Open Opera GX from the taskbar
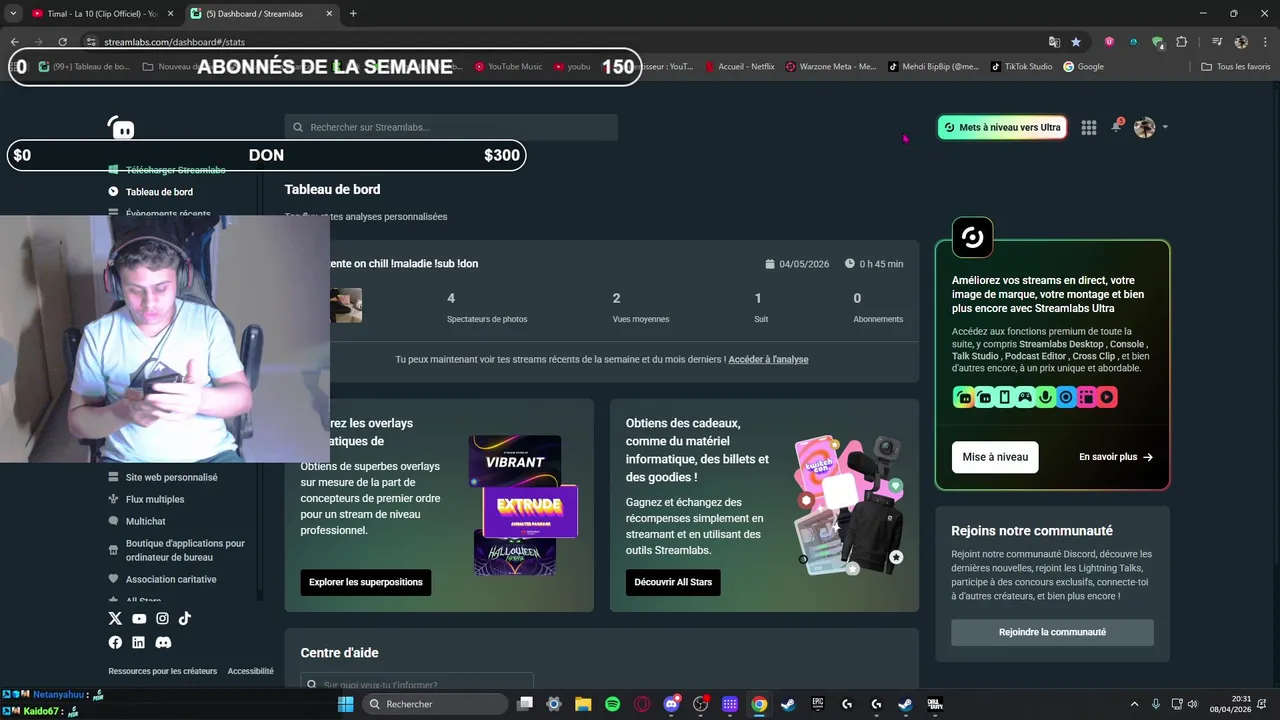The height and width of the screenshot is (720, 1280). click(642, 704)
